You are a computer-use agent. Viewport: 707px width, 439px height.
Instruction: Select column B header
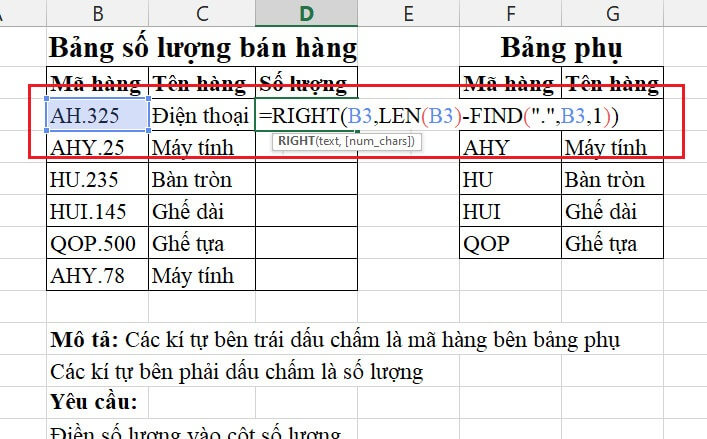tap(97, 14)
